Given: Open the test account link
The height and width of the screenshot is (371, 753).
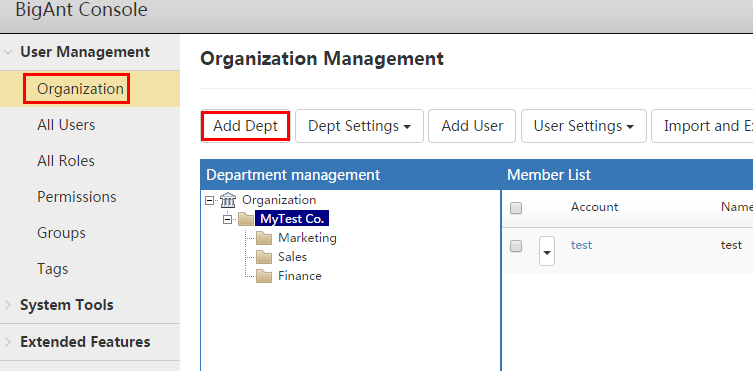Looking at the screenshot, I should point(581,245).
